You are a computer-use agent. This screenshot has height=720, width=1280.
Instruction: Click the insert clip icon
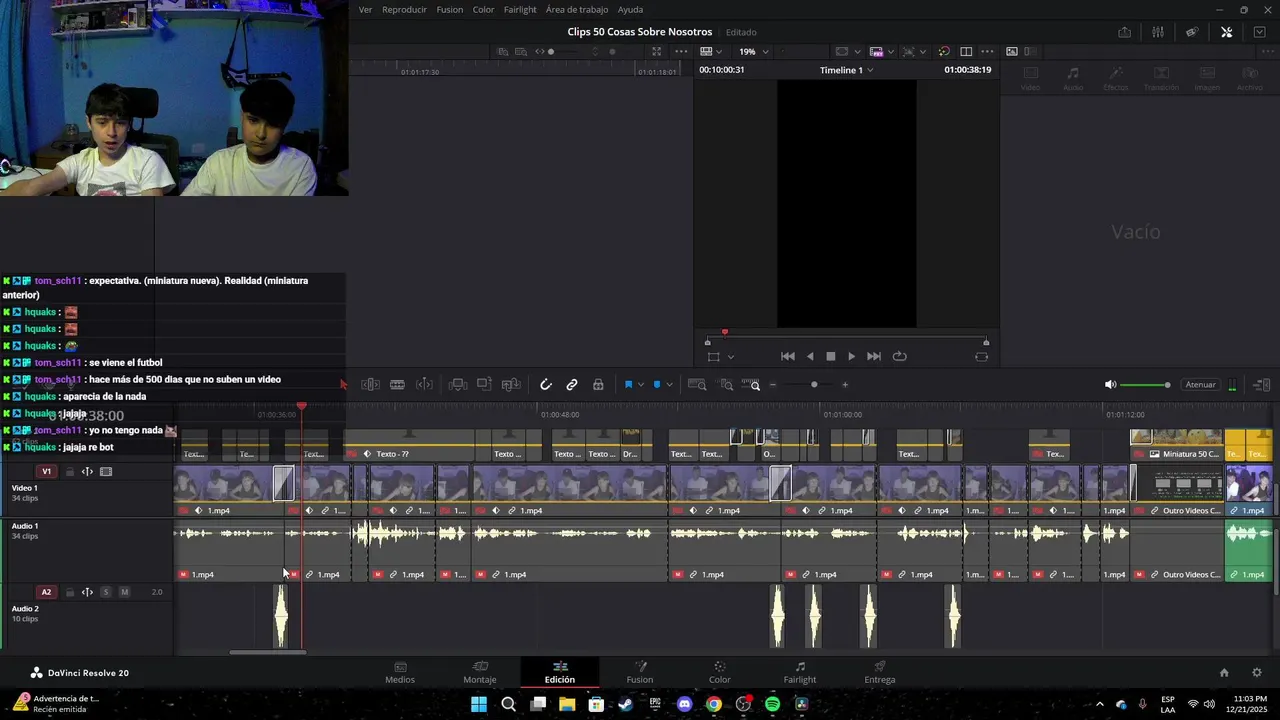[x=458, y=385]
